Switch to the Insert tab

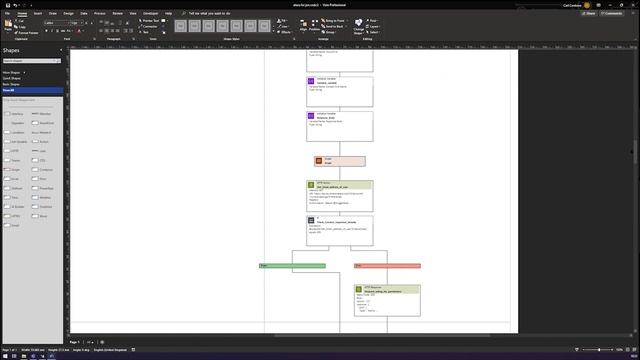(x=38, y=13)
